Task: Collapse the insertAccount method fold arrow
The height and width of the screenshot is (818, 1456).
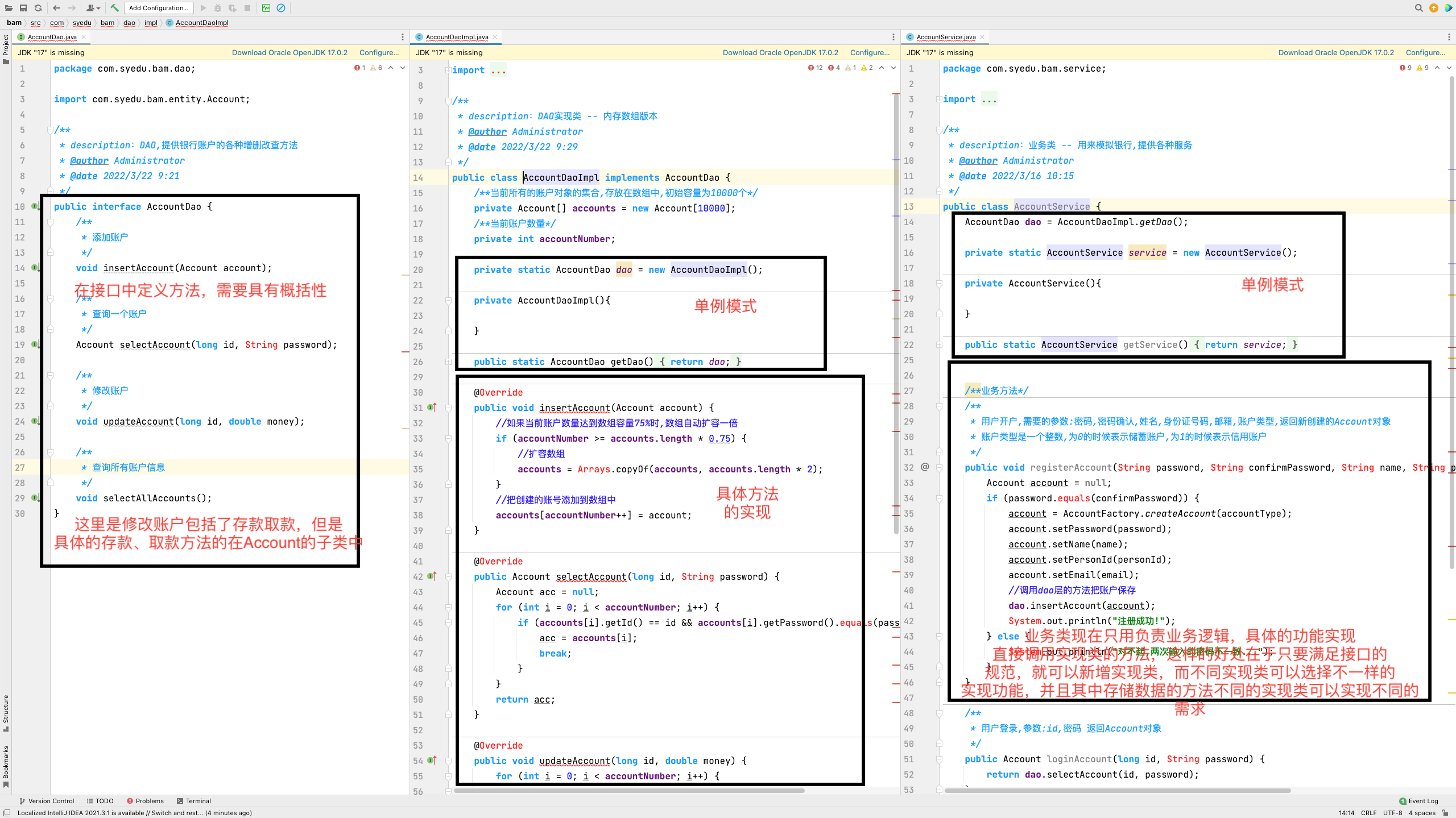Action: [448, 408]
